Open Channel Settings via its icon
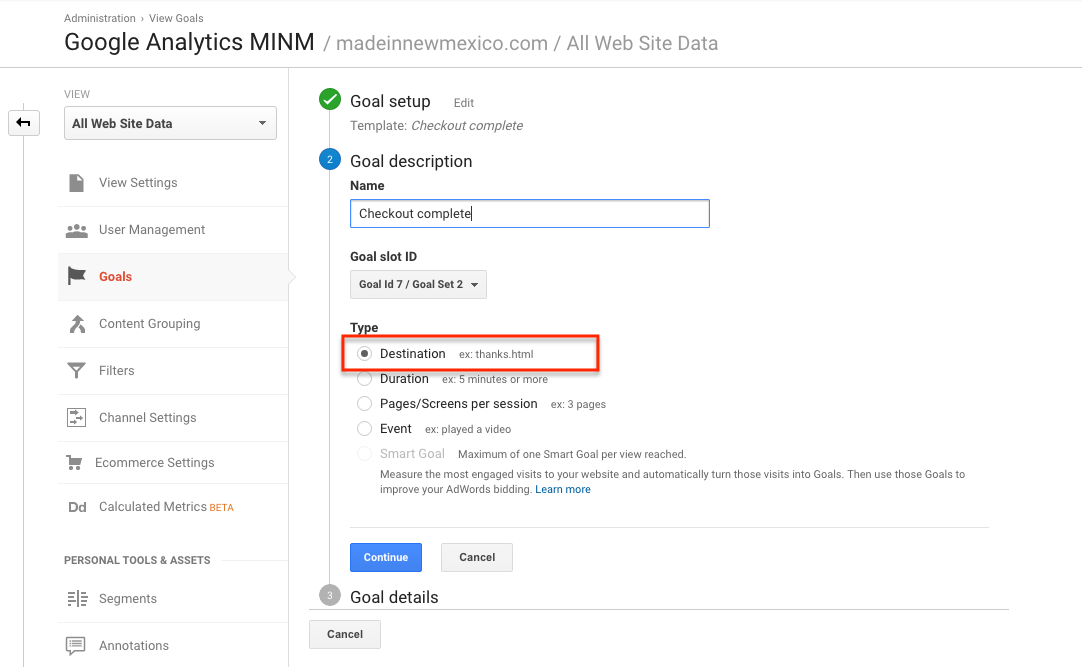This screenshot has width=1082, height=667. point(77,417)
